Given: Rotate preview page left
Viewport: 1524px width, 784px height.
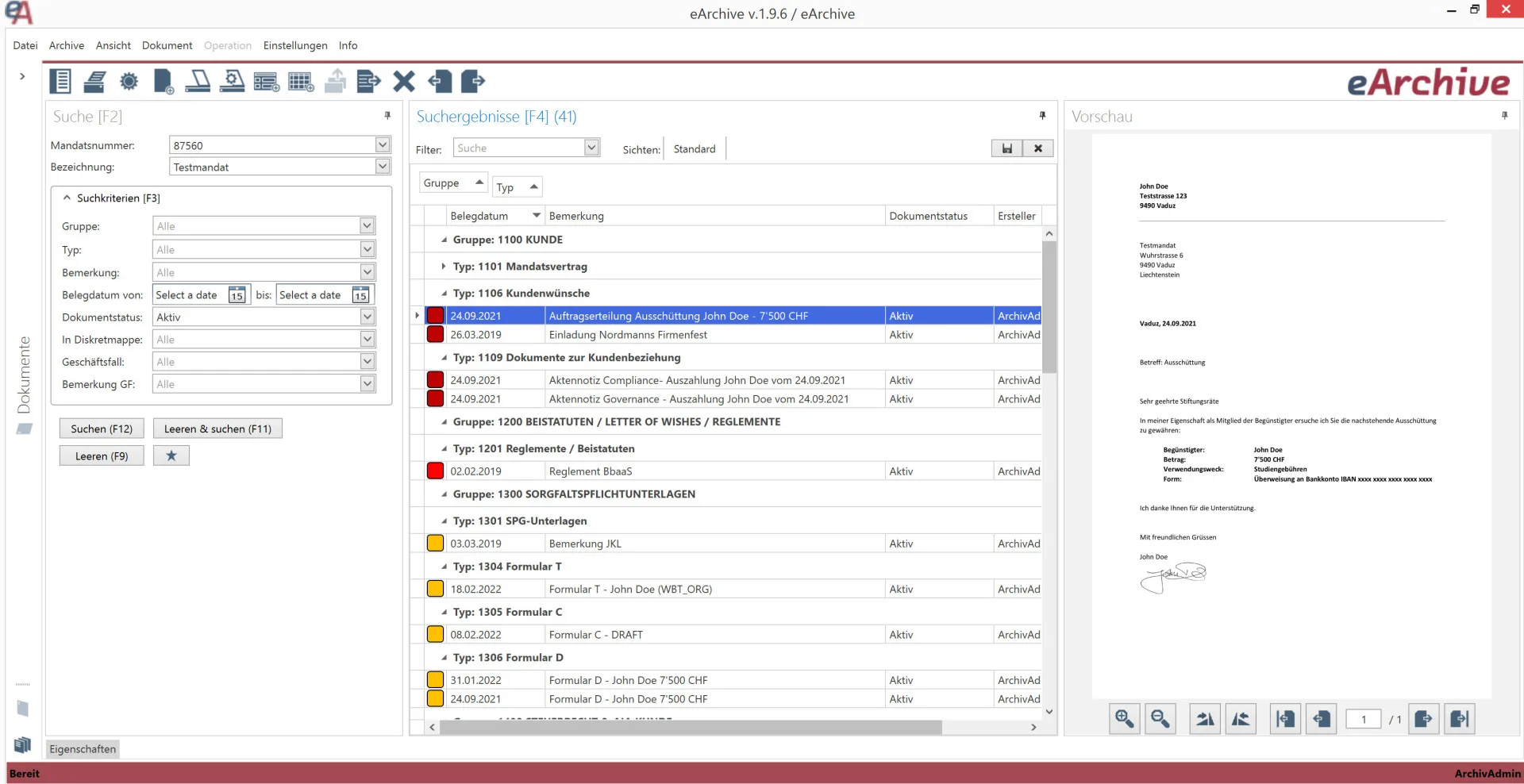Looking at the screenshot, I should [1241, 719].
